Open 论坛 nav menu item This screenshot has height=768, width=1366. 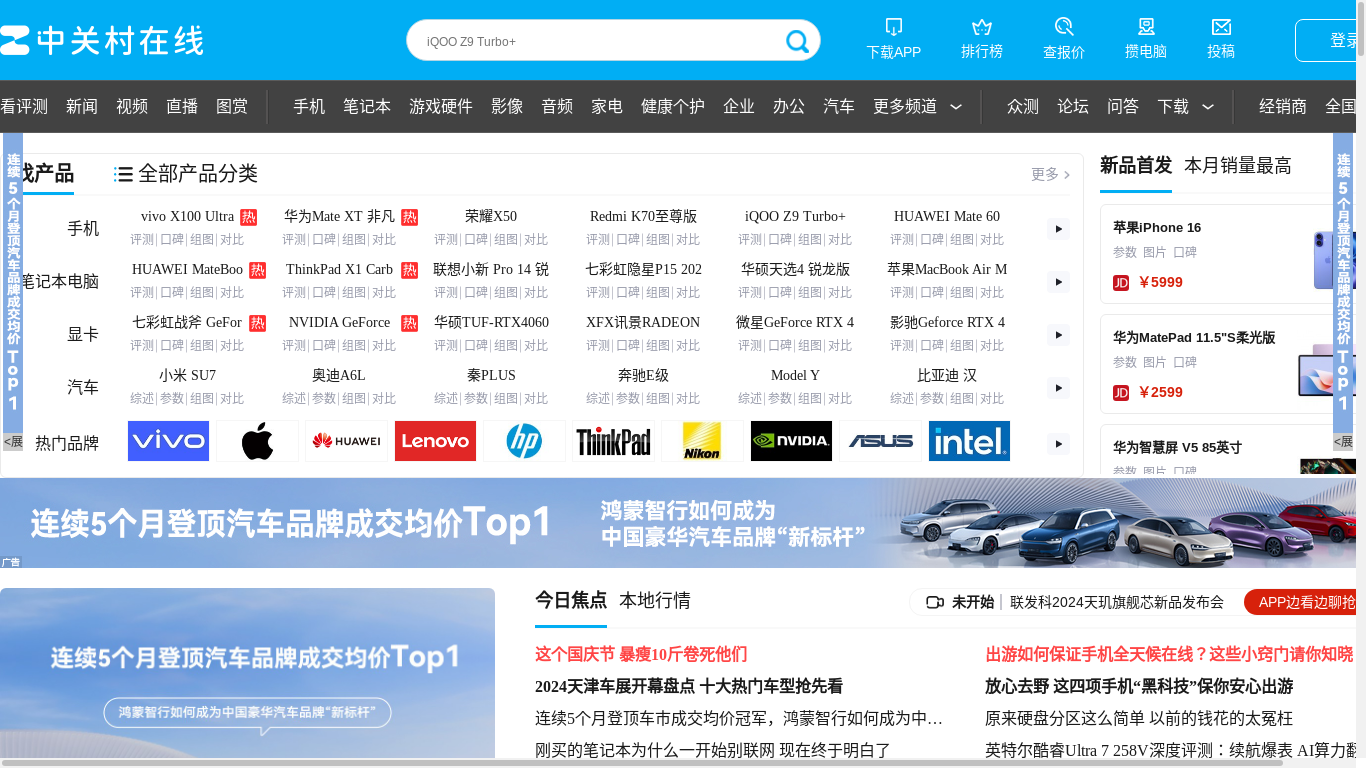1073,106
